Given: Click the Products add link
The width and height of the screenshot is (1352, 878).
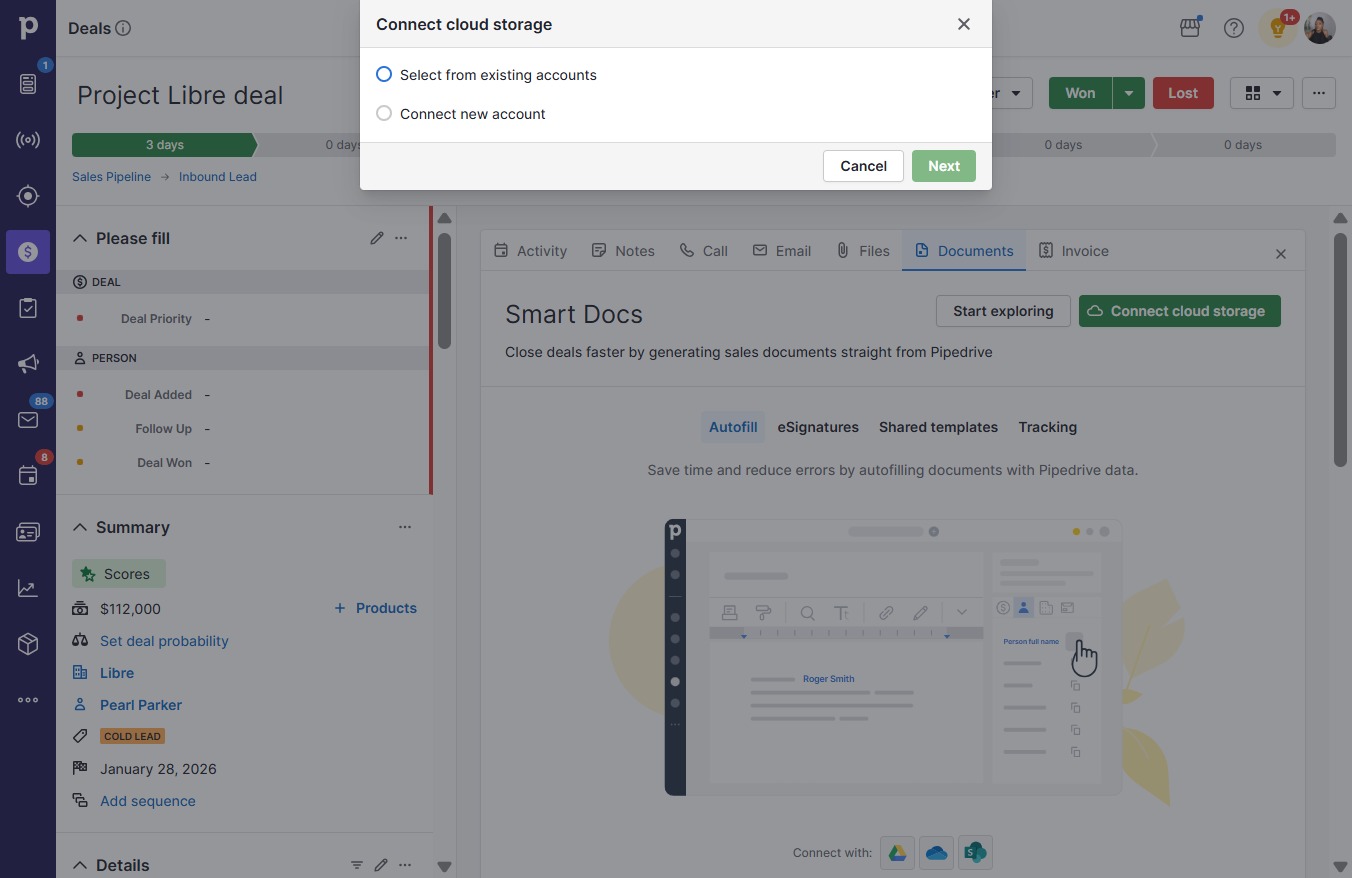Looking at the screenshot, I should [x=375, y=608].
